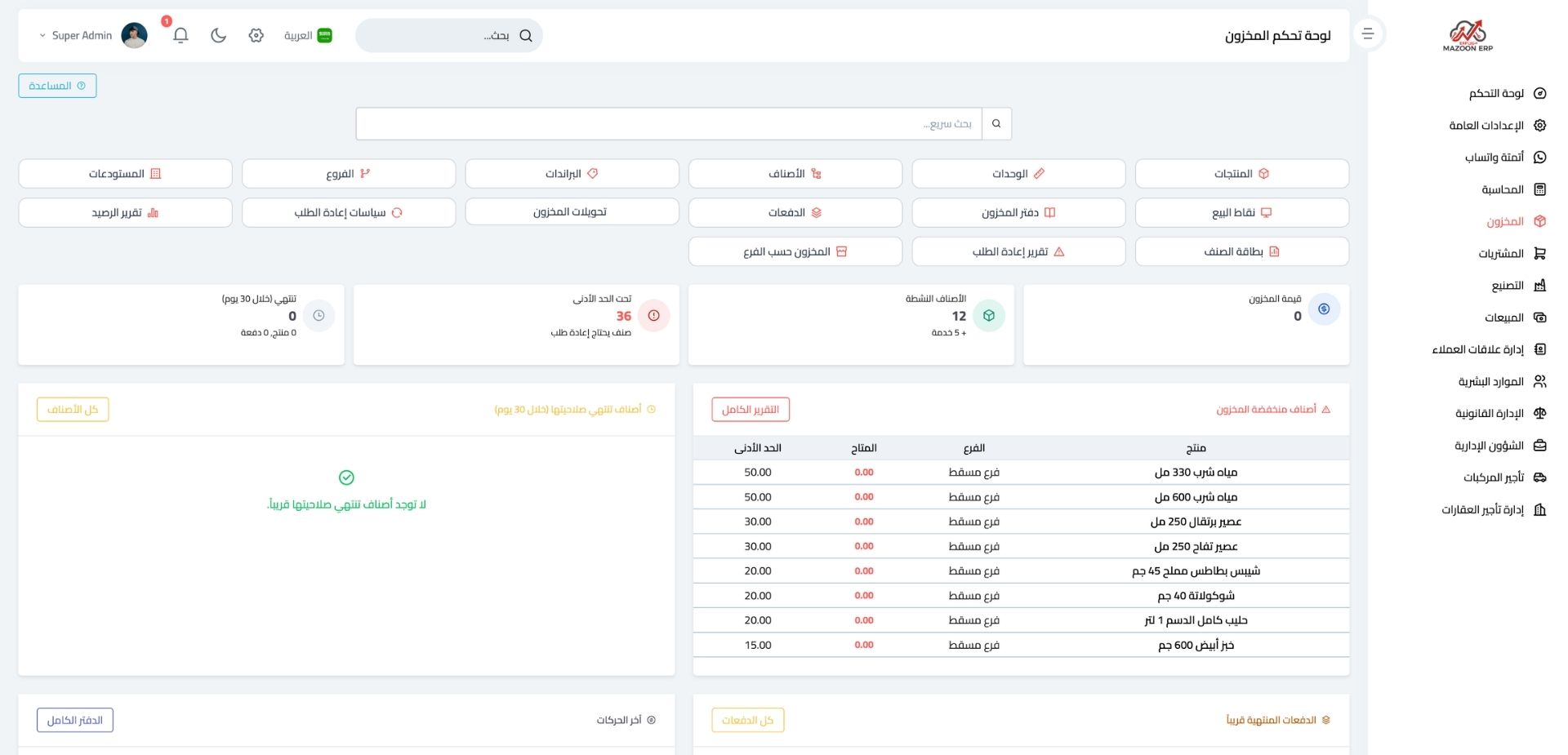The height and width of the screenshot is (755, 1568).
Task: Expand the الموارد البشرية sidebar section
Action: pos(1491,382)
